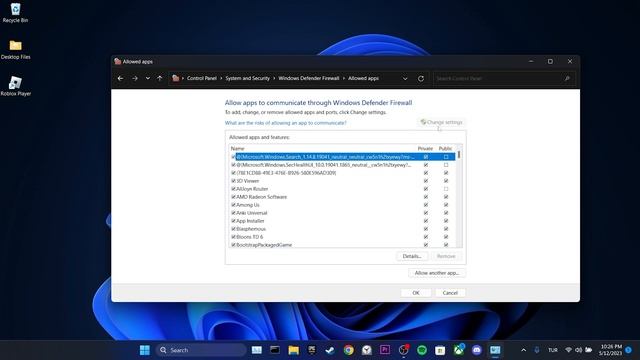This screenshot has height=360, width=640.
Task: Expand the address bar history dropdown
Action: (405, 78)
